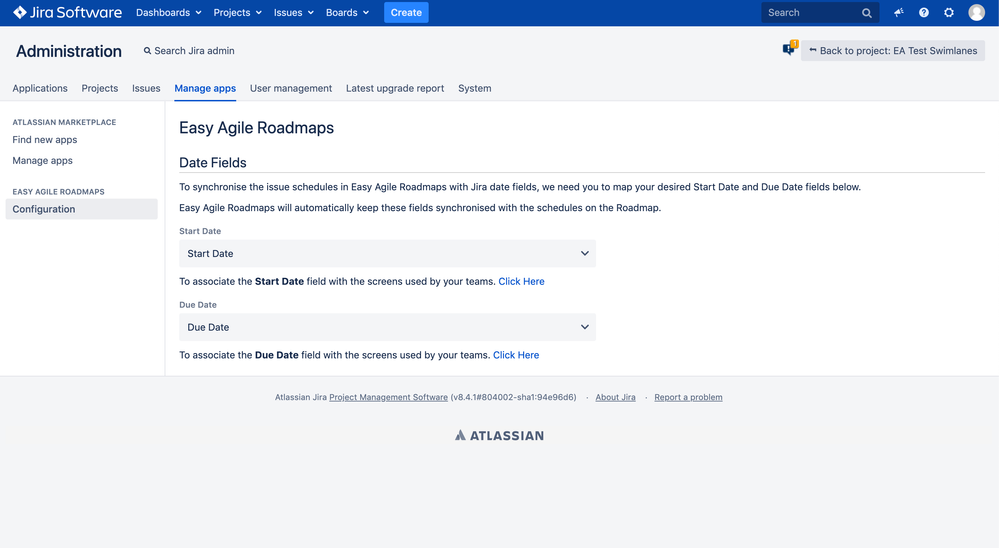This screenshot has width=999, height=548.
Task: Click the Report a problem link
Action: [688, 398]
